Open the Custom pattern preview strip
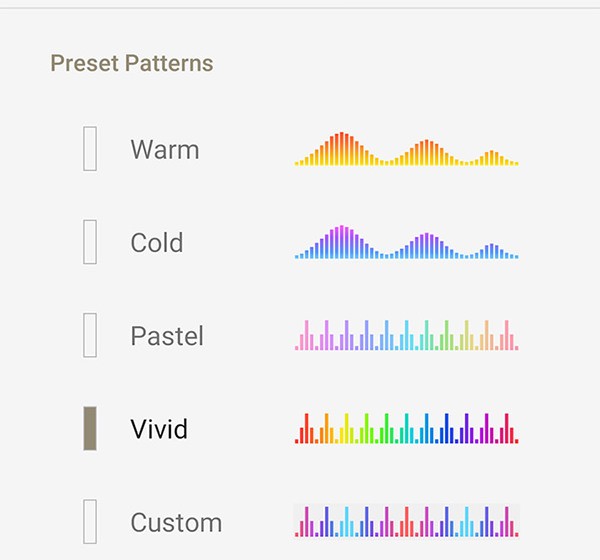Image resolution: width=600 pixels, height=560 pixels. 406,521
